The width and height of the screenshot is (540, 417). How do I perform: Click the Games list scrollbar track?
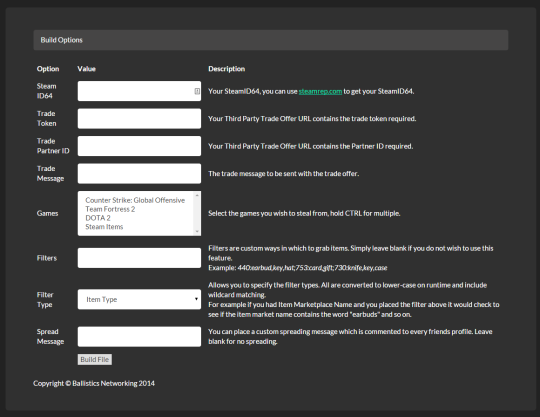click(x=197, y=213)
